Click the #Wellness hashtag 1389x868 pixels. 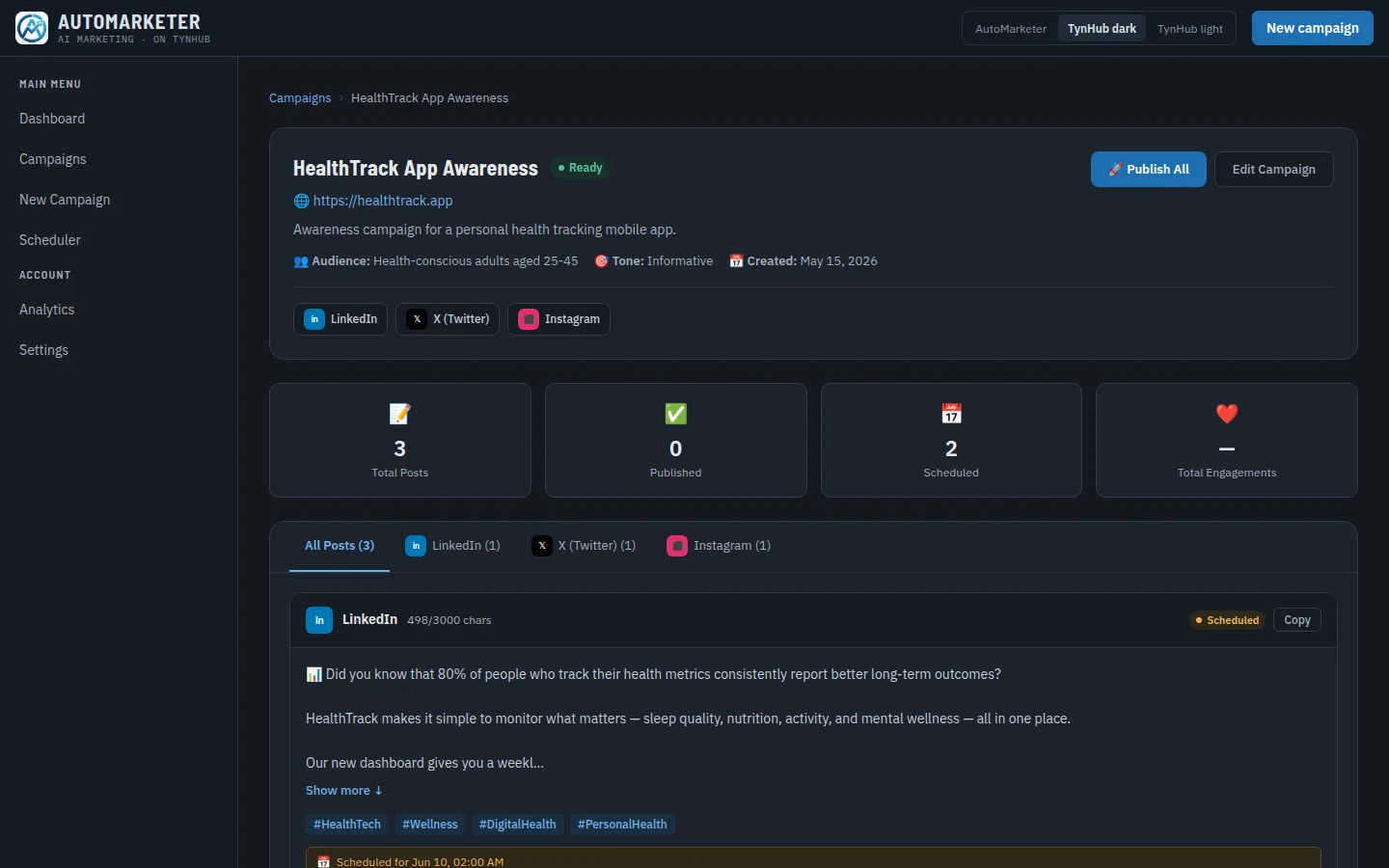coord(430,825)
